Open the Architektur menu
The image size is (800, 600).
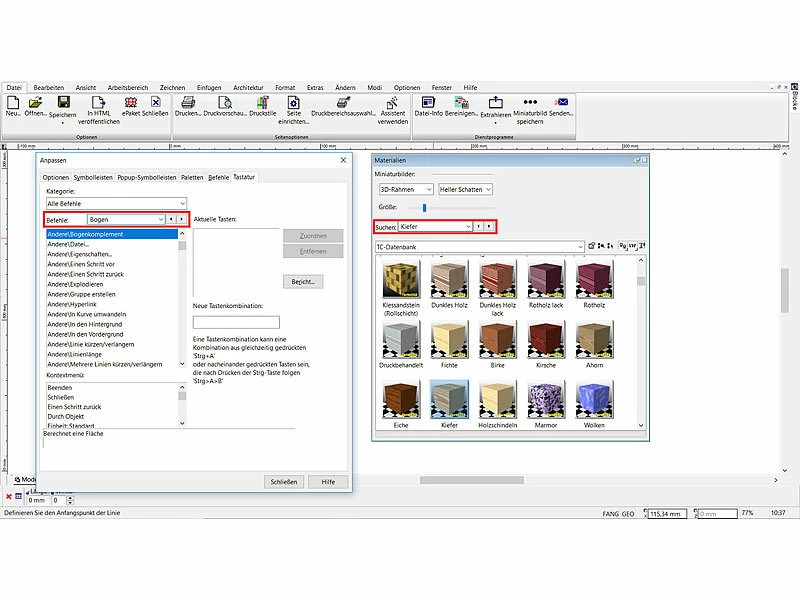click(x=248, y=88)
